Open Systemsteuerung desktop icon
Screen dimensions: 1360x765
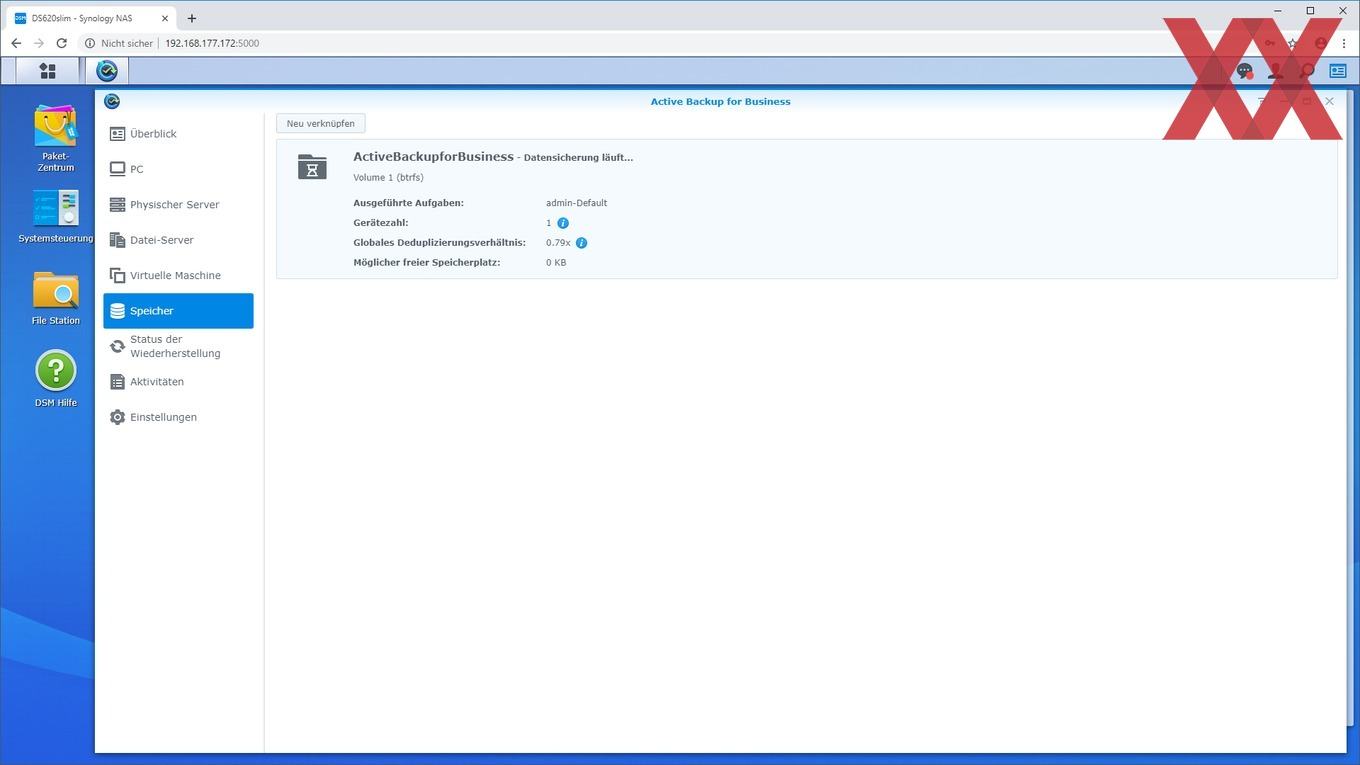56,217
